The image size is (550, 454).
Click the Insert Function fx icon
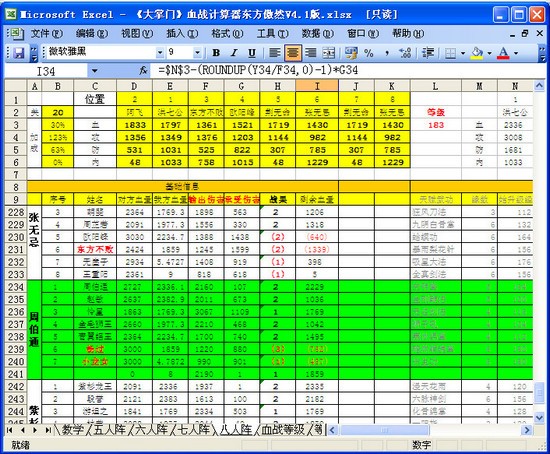tap(143, 71)
